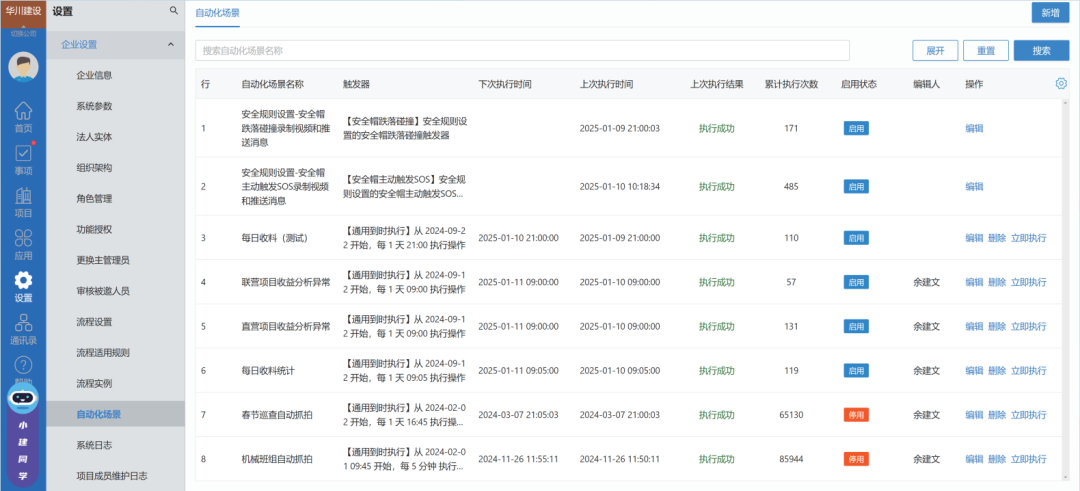Open the 首页 home icon
1080x491 pixels.
[x=22, y=117]
